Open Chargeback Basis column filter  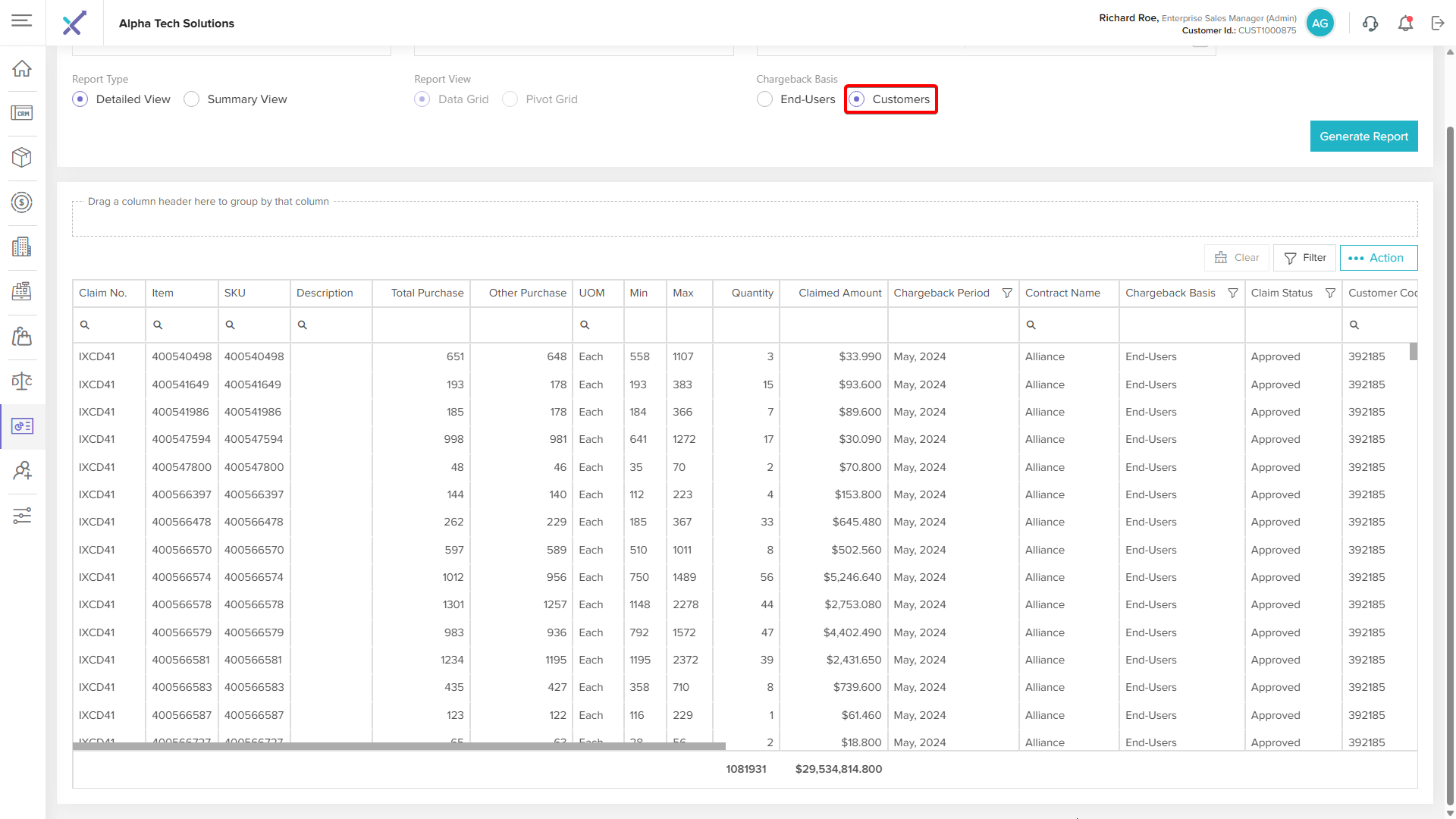(x=1233, y=293)
